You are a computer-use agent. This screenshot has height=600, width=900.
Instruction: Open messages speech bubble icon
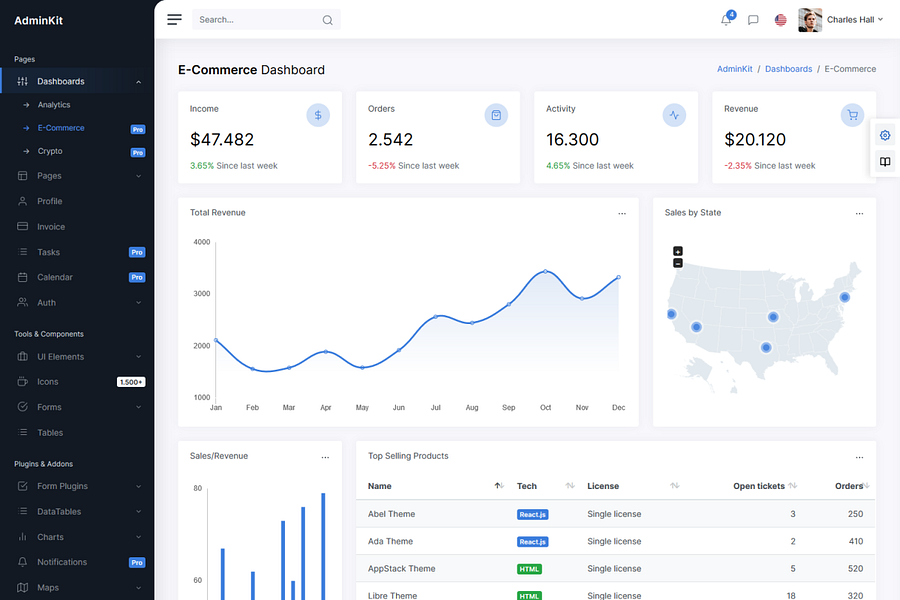point(753,20)
